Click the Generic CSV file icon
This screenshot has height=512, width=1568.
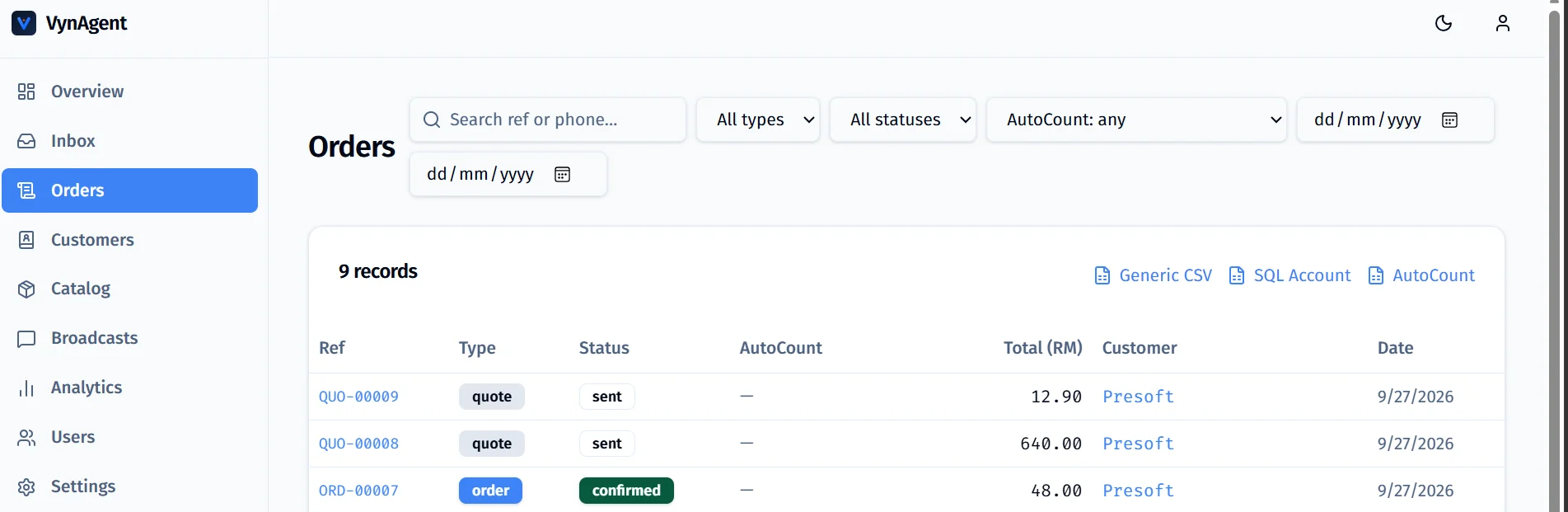click(1102, 275)
